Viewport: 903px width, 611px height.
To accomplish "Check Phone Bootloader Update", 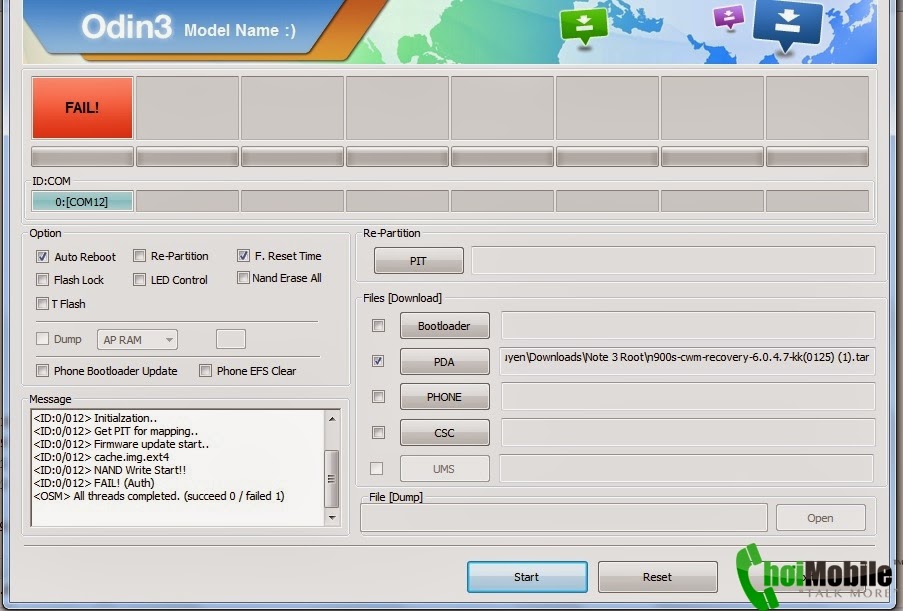I will pos(42,371).
